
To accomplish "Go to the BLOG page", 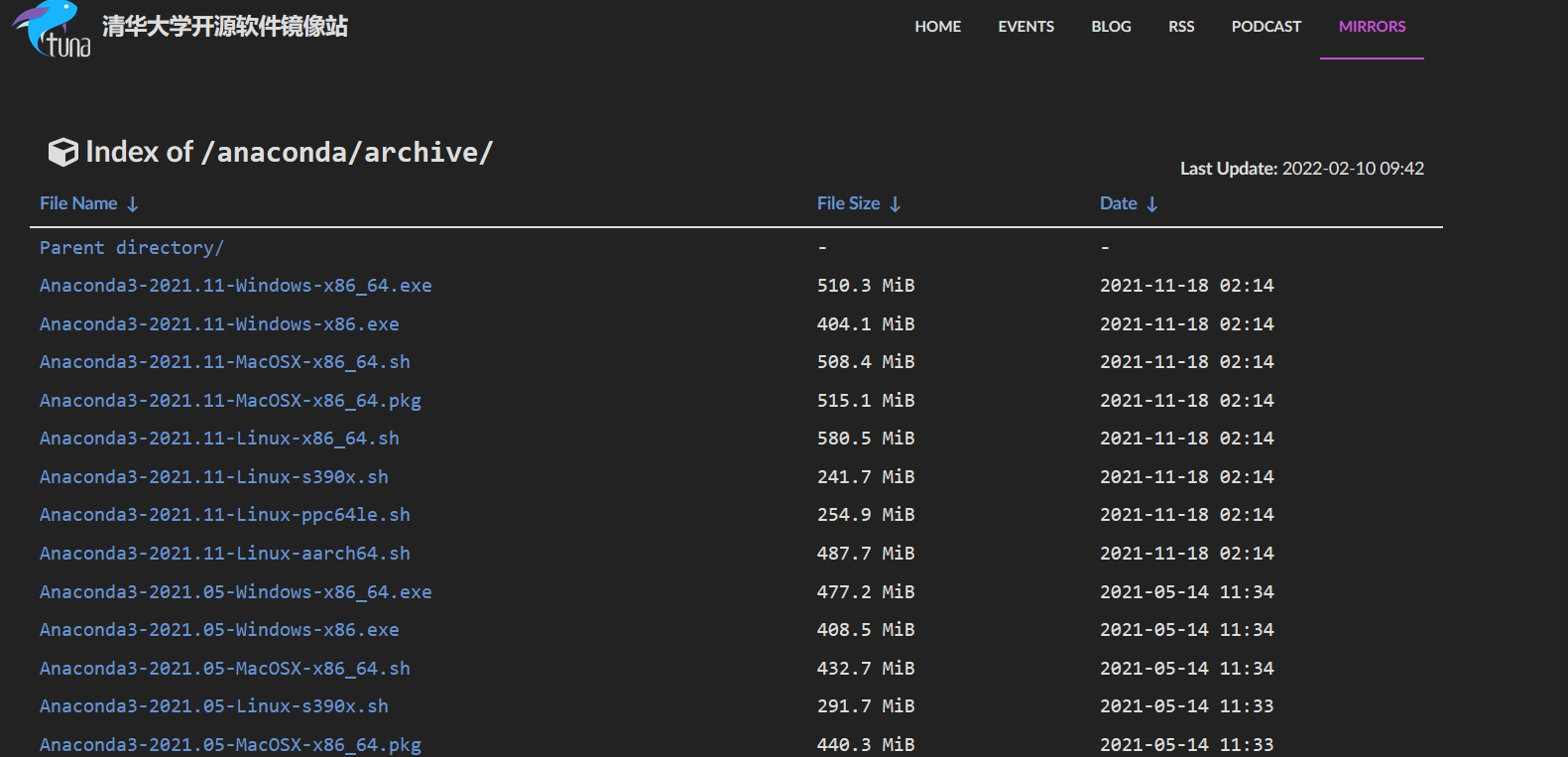I will [x=1111, y=27].
